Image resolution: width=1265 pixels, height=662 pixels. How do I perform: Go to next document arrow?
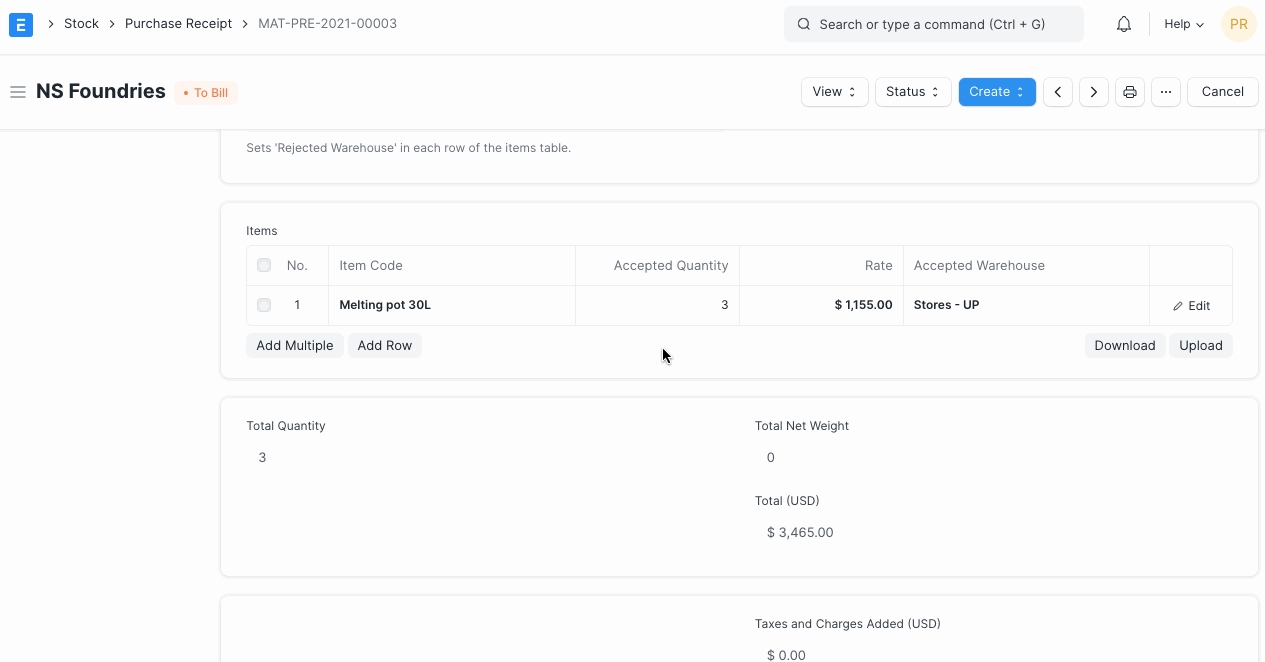coord(1094,92)
